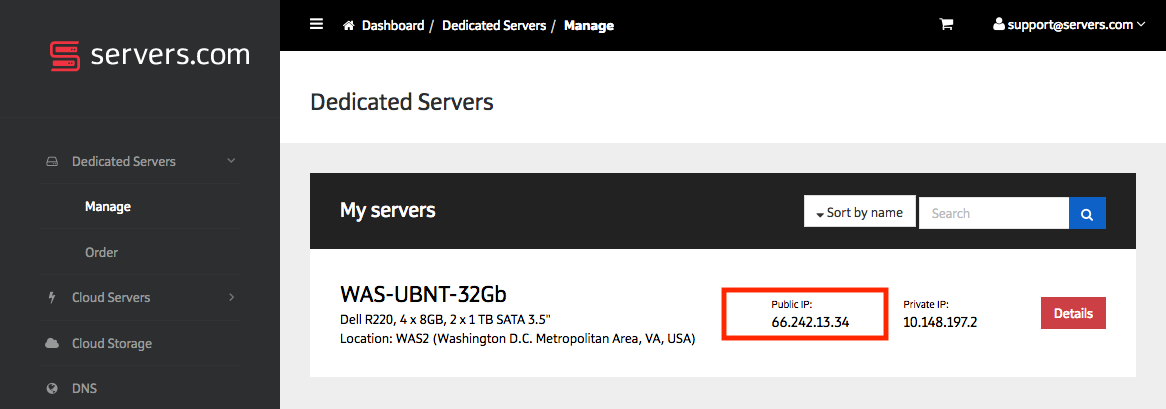The image size is (1166, 409).
Task: Click the Public IP 66.242.13.34
Action: (x=810, y=323)
